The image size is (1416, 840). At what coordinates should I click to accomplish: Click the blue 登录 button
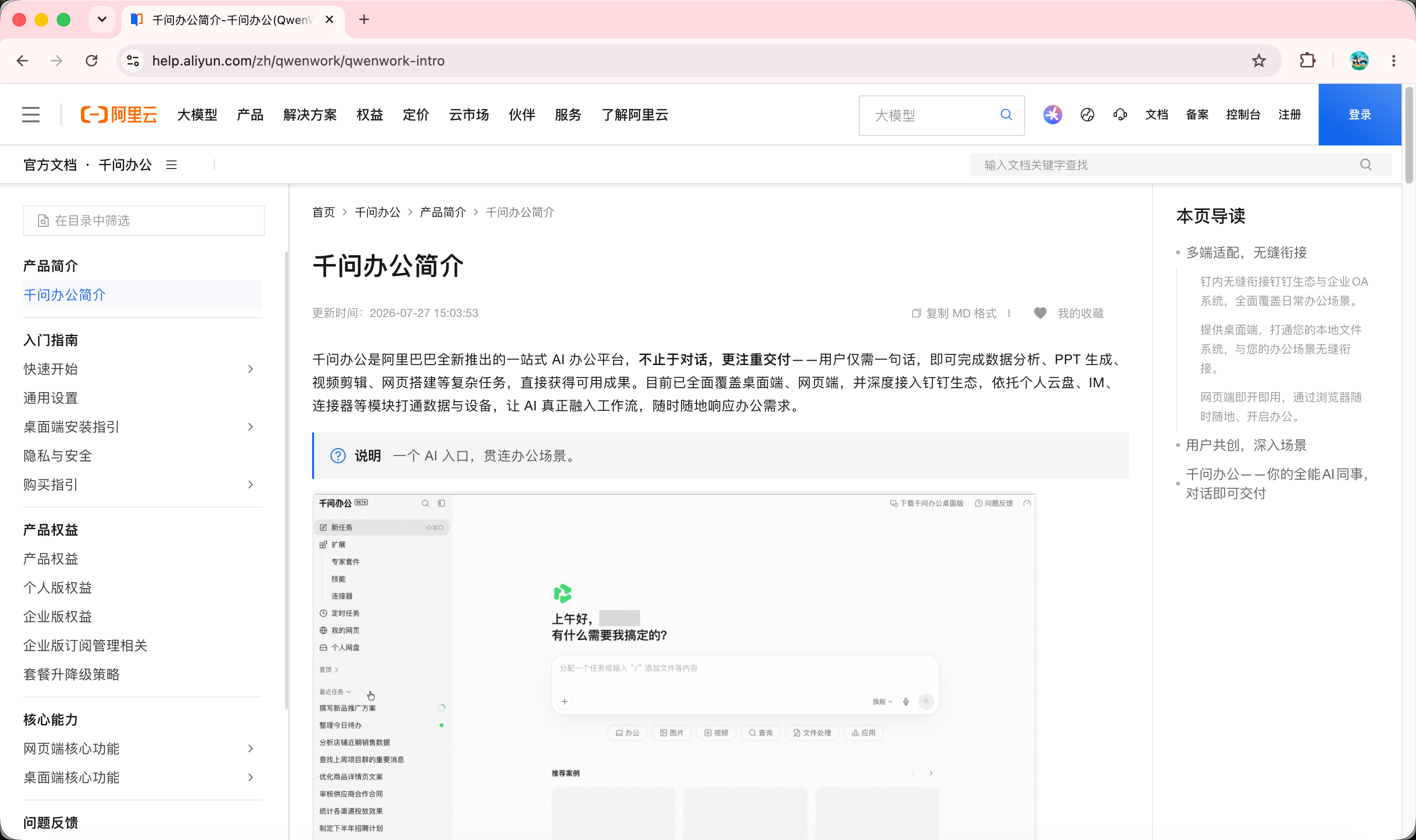point(1359,115)
